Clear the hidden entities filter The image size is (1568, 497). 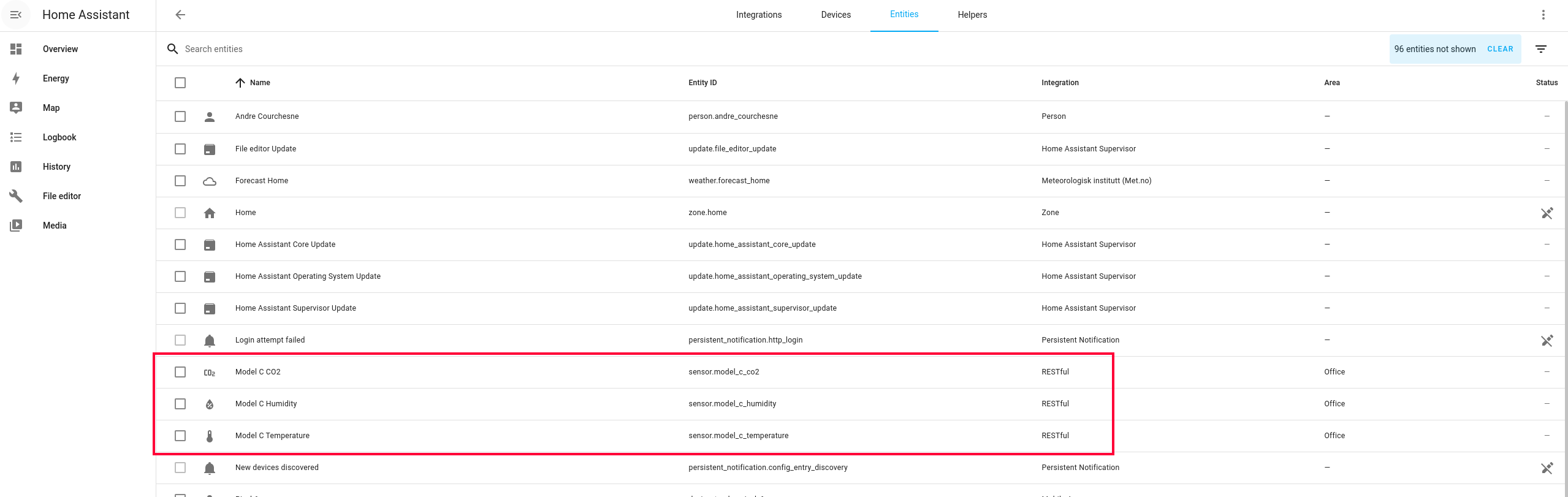(x=1499, y=49)
